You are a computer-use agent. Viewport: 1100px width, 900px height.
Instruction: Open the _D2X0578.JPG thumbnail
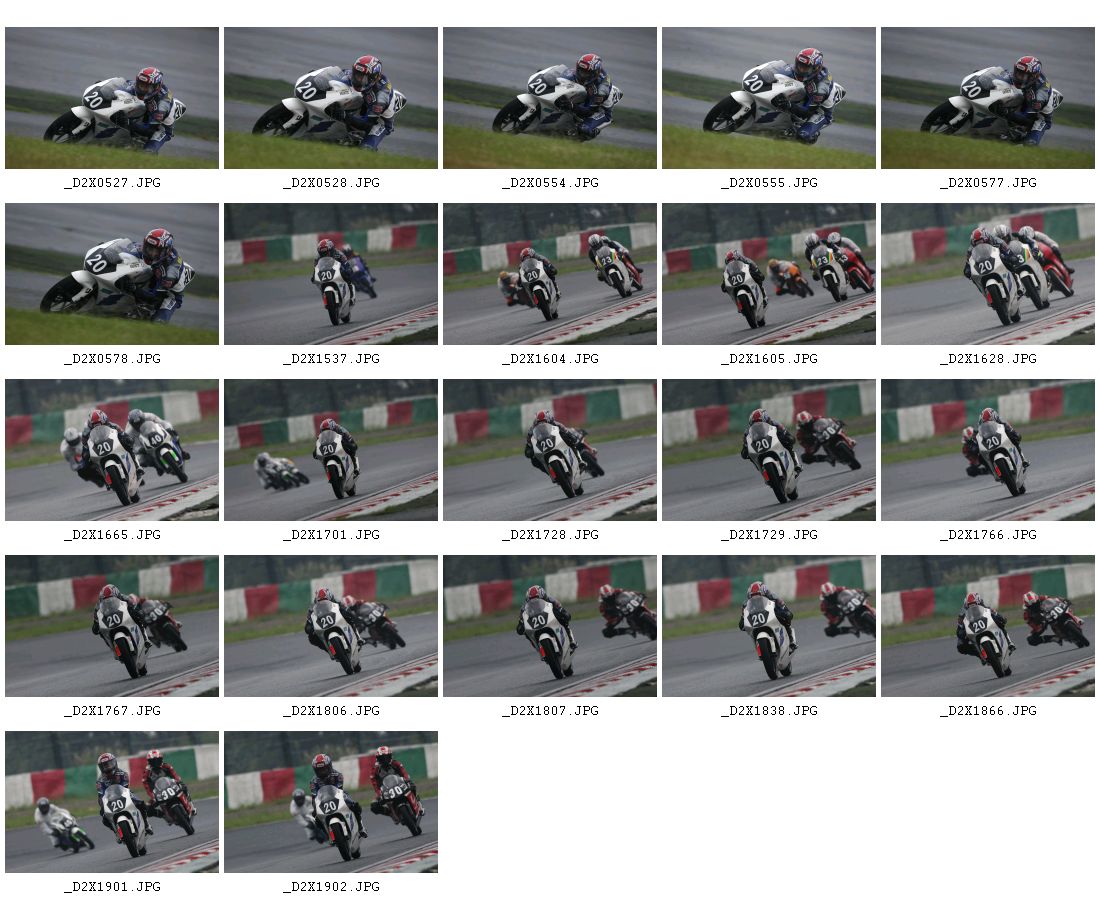point(112,274)
